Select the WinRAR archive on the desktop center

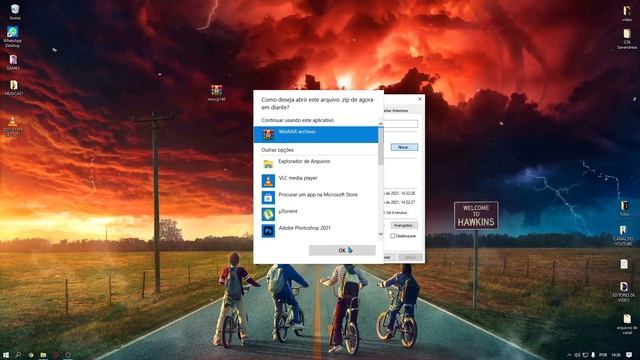coord(216,93)
